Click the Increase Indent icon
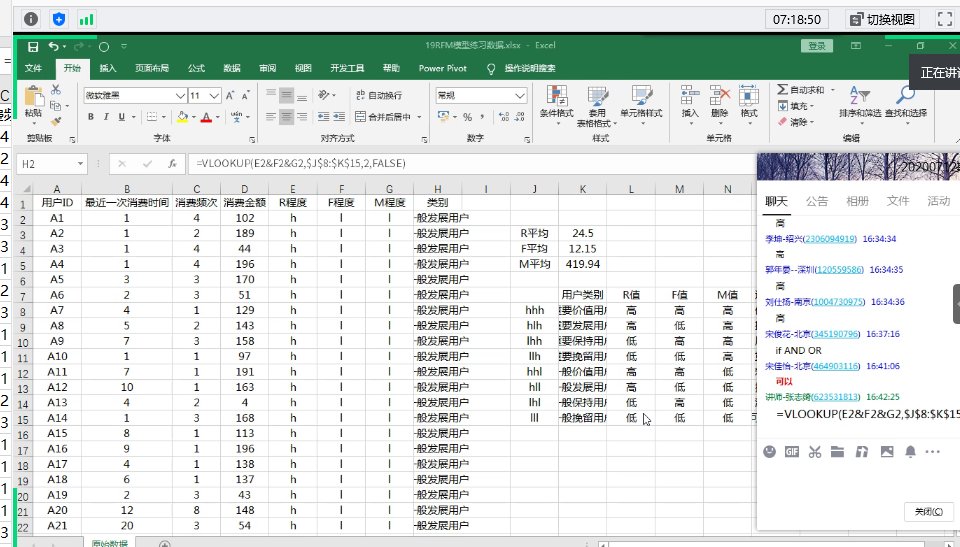The width and height of the screenshot is (960, 547). tap(339, 116)
